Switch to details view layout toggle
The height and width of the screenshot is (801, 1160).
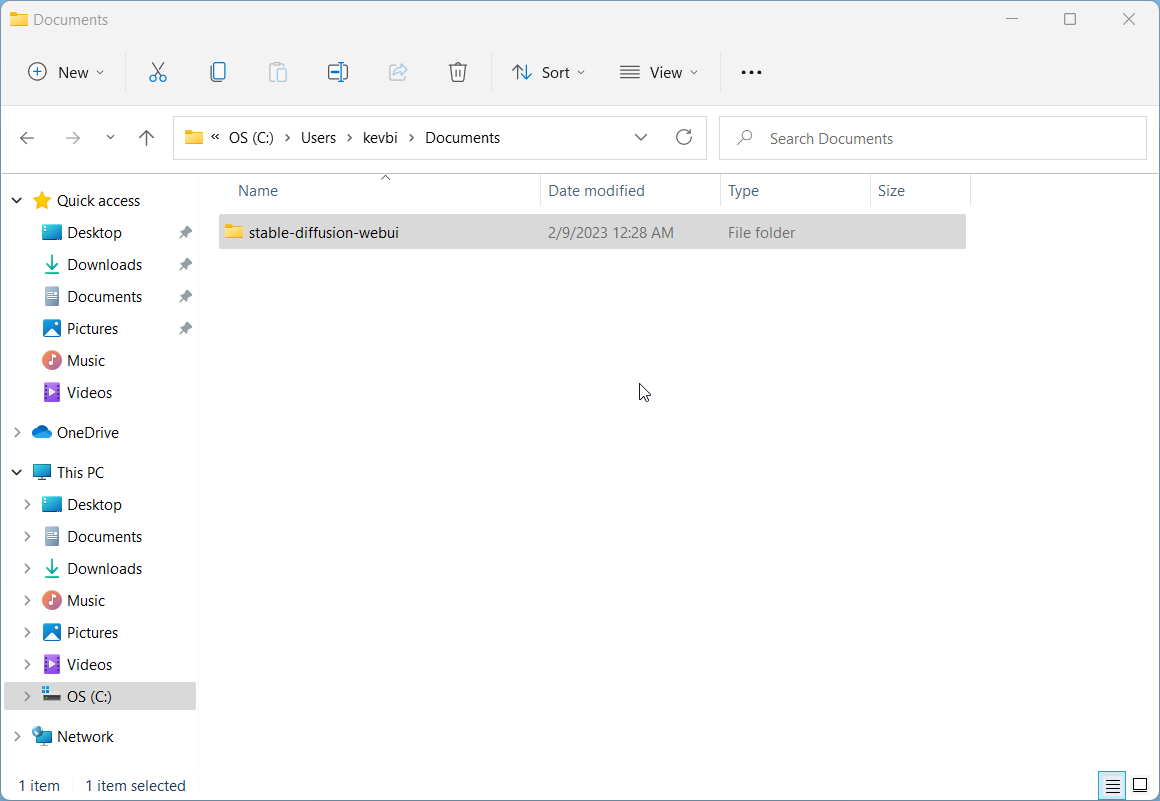coord(1111,786)
